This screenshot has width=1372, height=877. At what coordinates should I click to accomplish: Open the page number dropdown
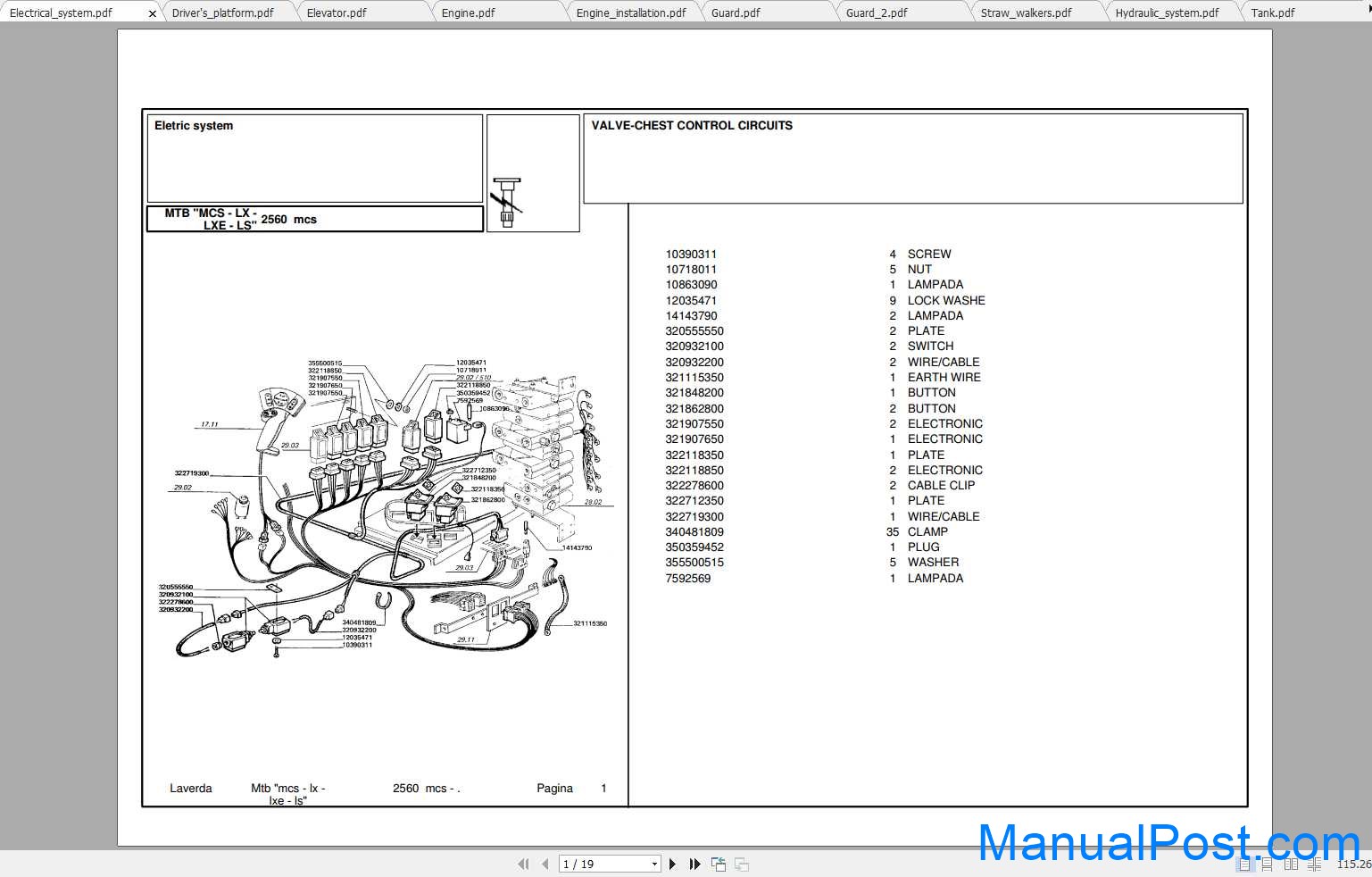click(x=654, y=864)
